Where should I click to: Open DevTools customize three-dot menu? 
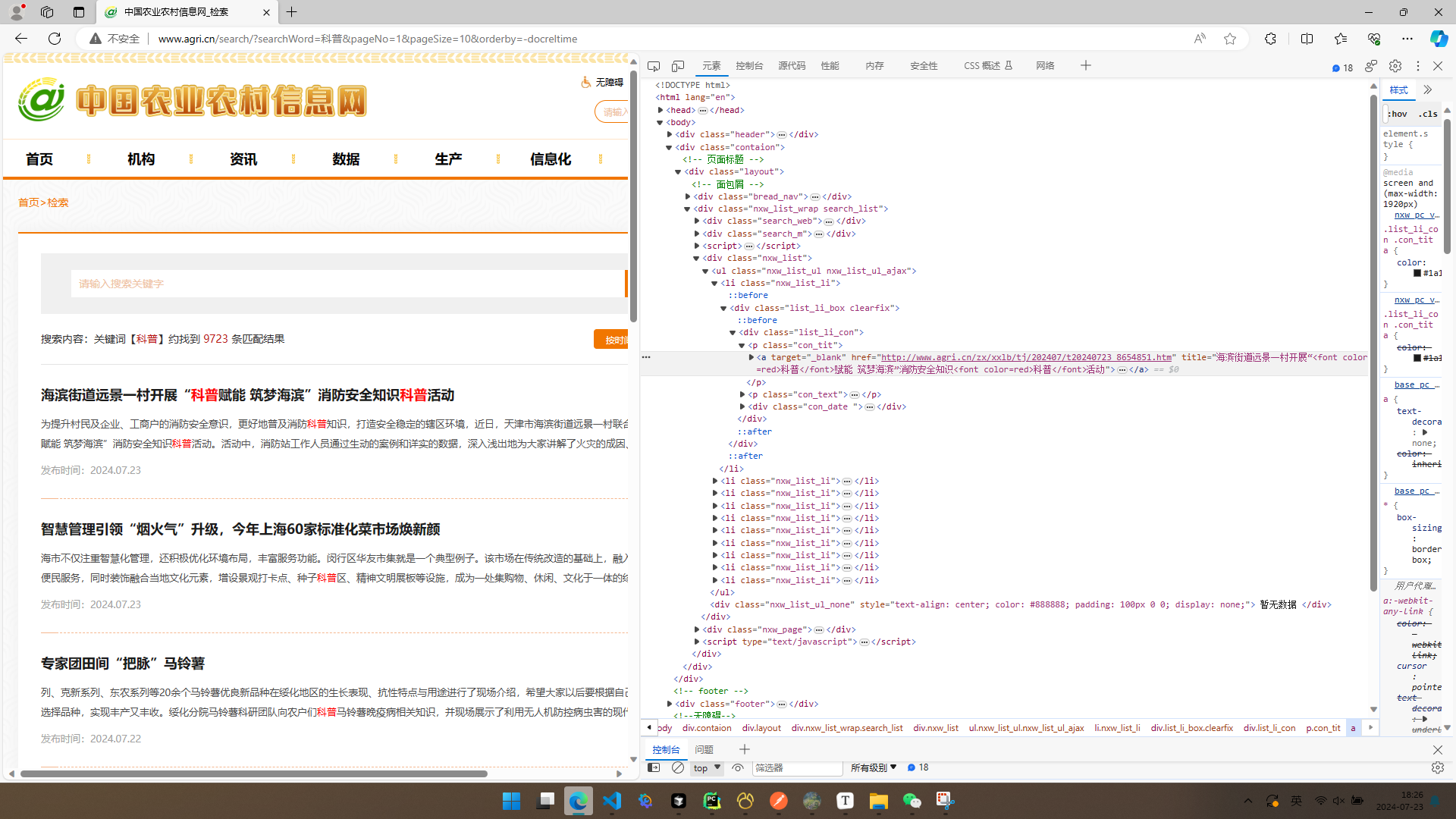(x=1417, y=66)
